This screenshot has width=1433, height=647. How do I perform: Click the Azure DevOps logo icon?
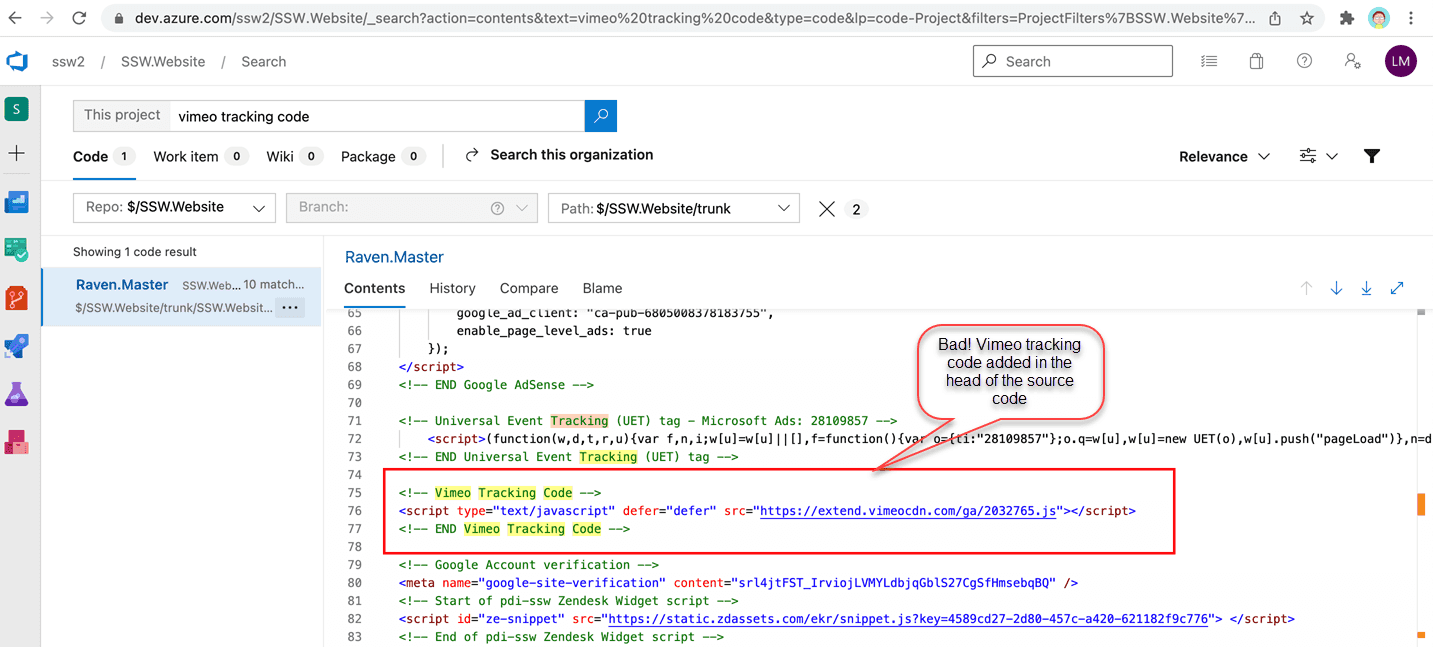click(17, 62)
